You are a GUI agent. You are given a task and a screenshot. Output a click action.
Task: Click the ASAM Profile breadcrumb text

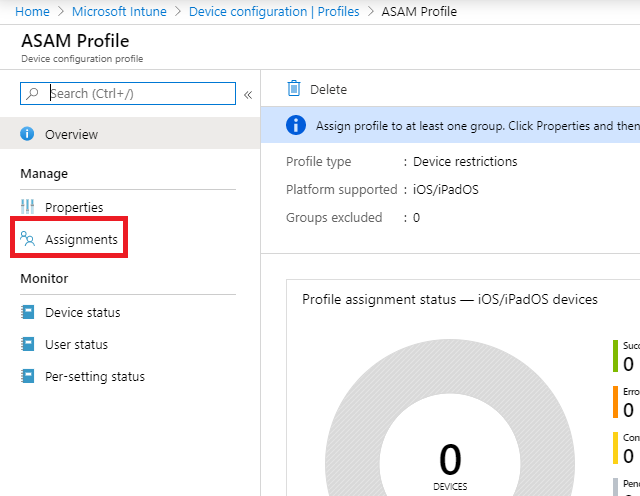point(419,11)
